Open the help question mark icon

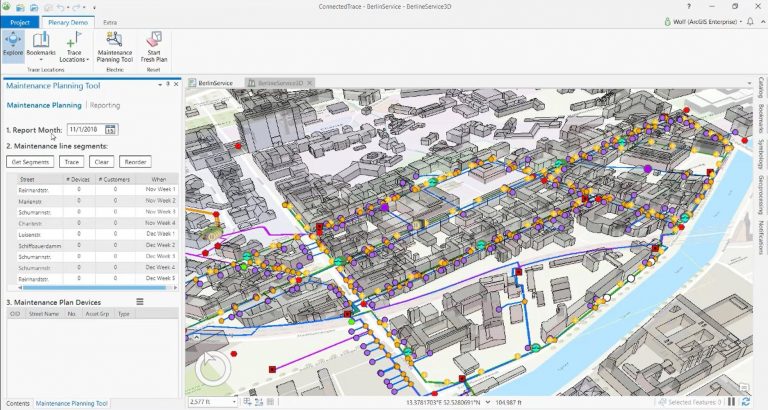[689, 7]
